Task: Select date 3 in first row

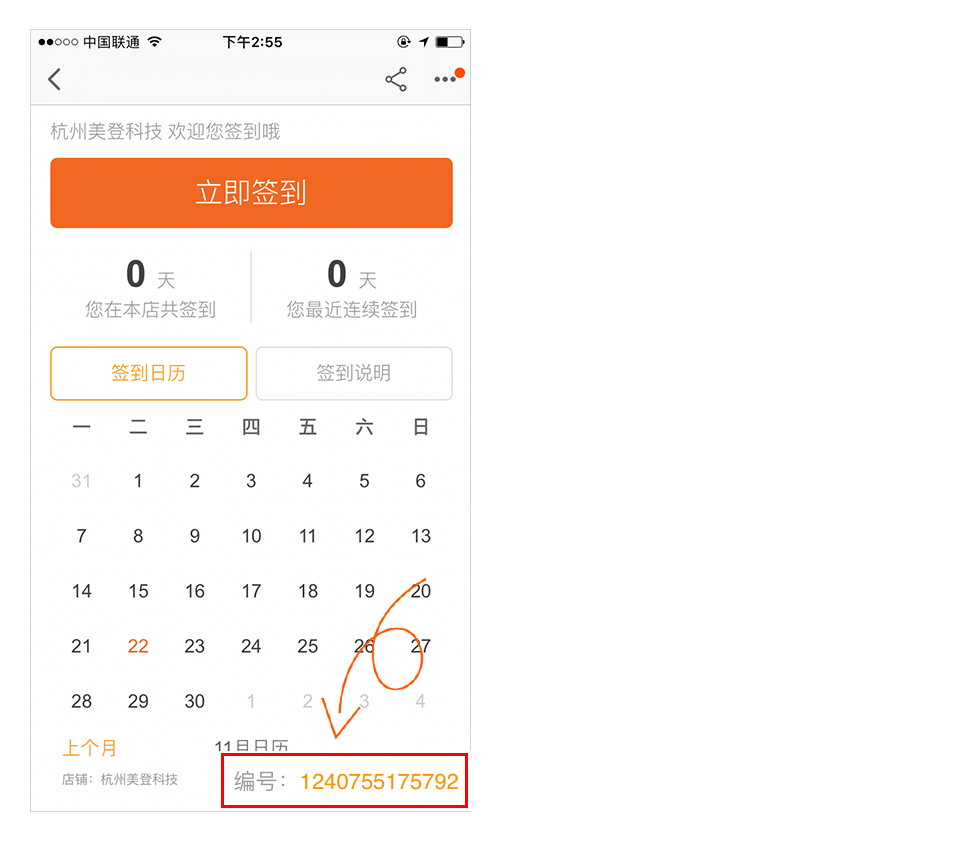Action: click(x=251, y=480)
